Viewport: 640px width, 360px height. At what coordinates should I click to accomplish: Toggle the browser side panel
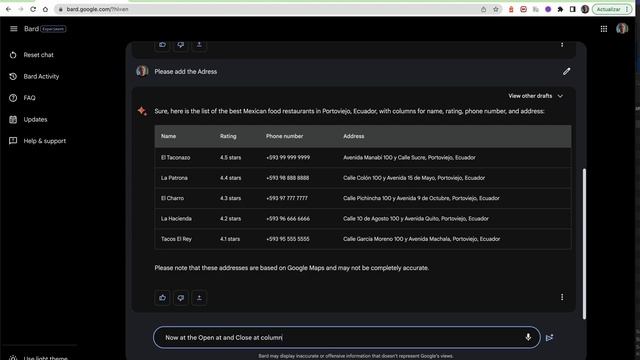coord(572,9)
